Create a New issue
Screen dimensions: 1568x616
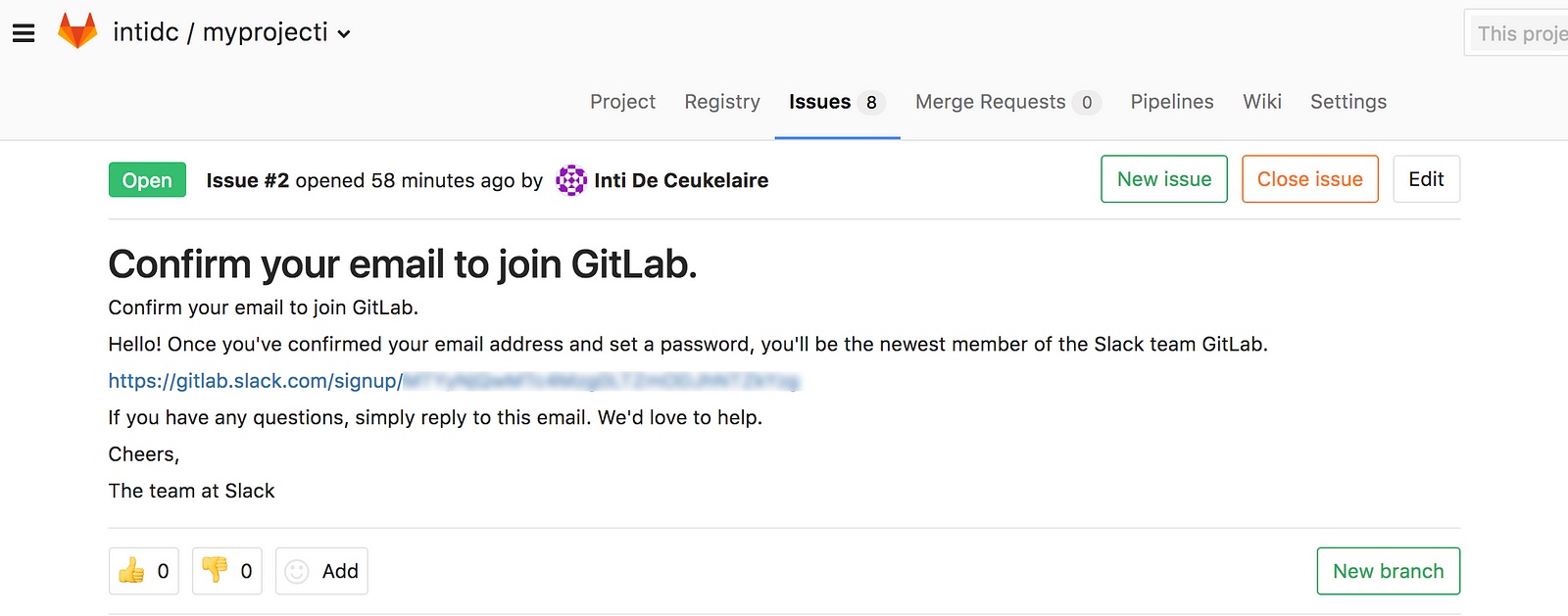(1164, 179)
